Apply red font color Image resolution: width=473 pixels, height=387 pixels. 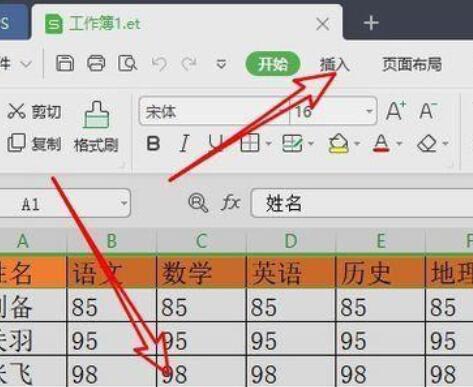coord(381,144)
